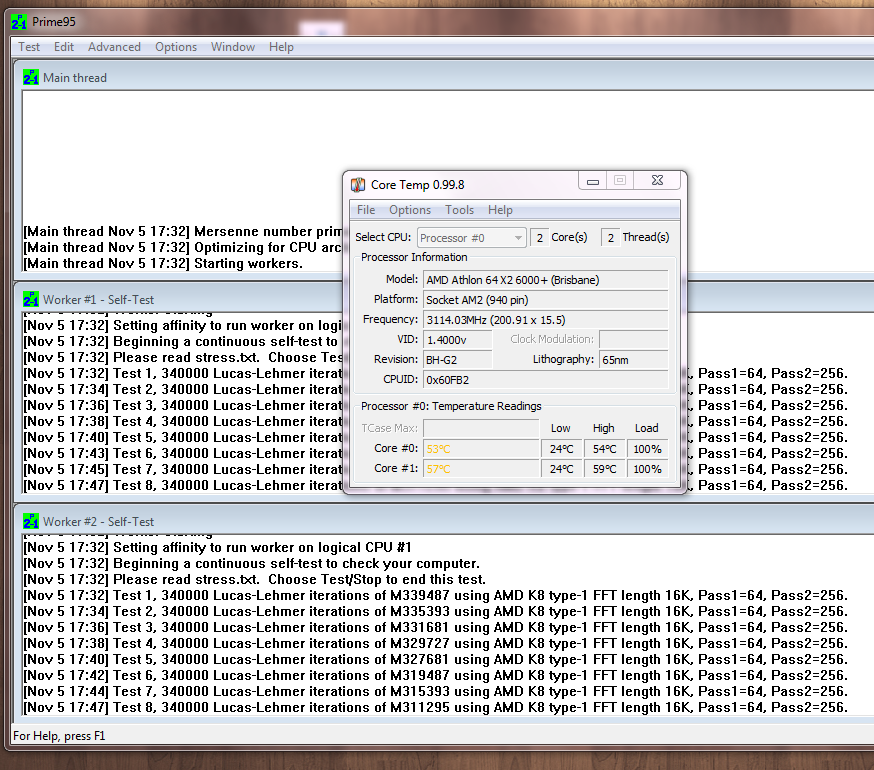Click the Core #0 temperature 53°C
Image resolution: width=874 pixels, height=770 pixels.
click(x=482, y=449)
